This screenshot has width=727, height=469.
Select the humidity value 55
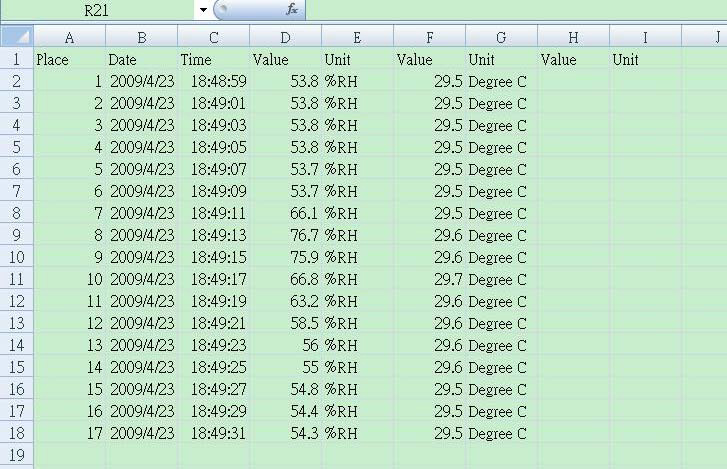pos(286,367)
